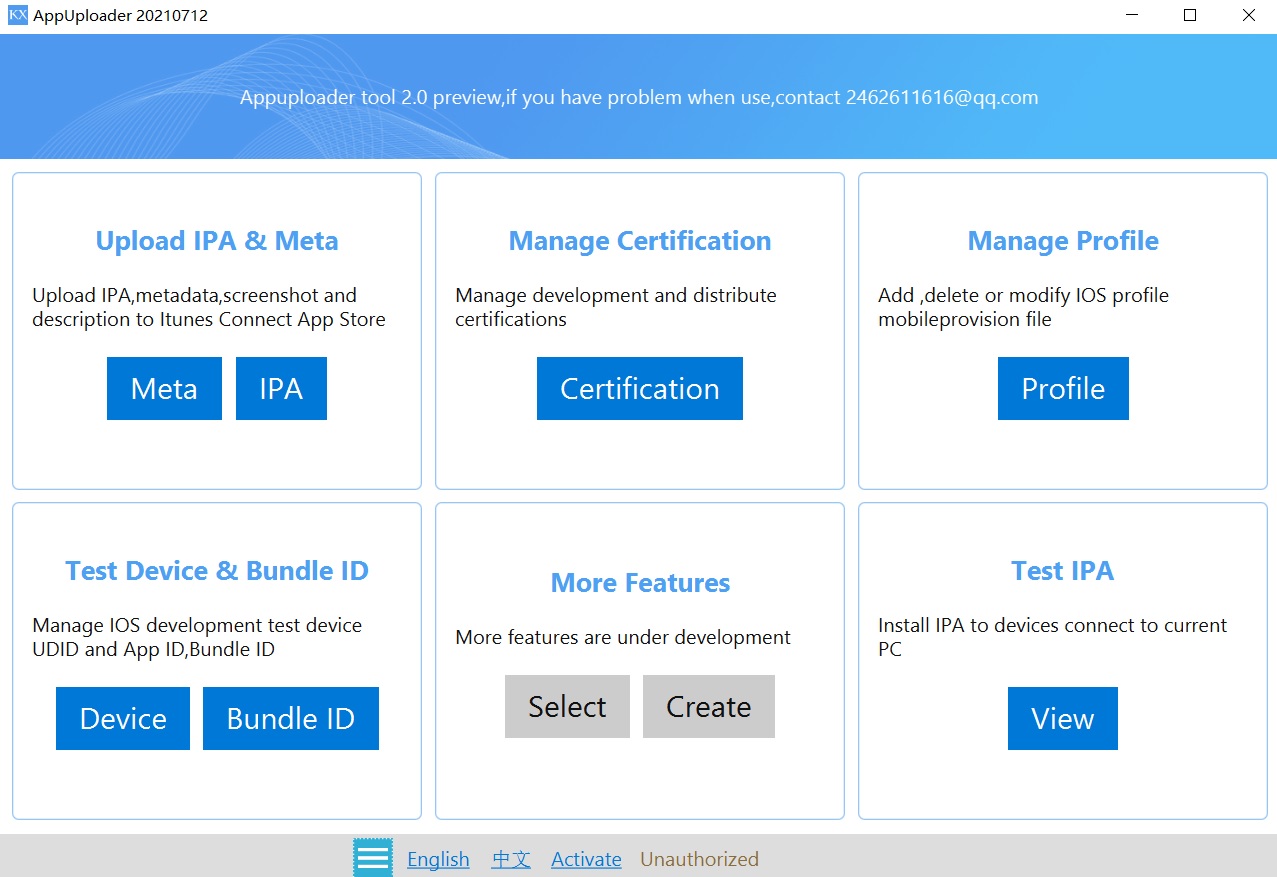The height and width of the screenshot is (877, 1277).
Task: Open the hamburger menu at bottom bar
Action: coord(372,857)
